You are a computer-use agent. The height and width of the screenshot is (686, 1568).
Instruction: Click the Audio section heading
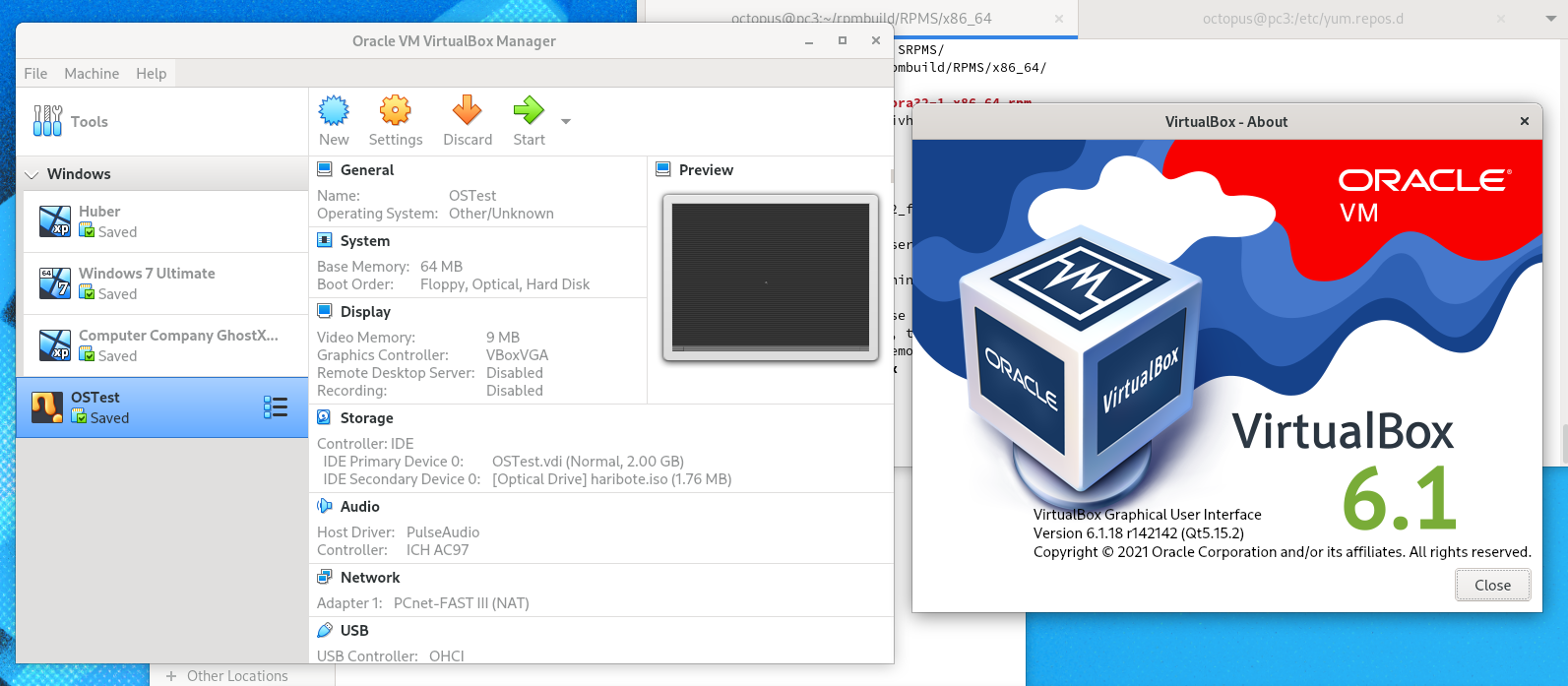(360, 507)
